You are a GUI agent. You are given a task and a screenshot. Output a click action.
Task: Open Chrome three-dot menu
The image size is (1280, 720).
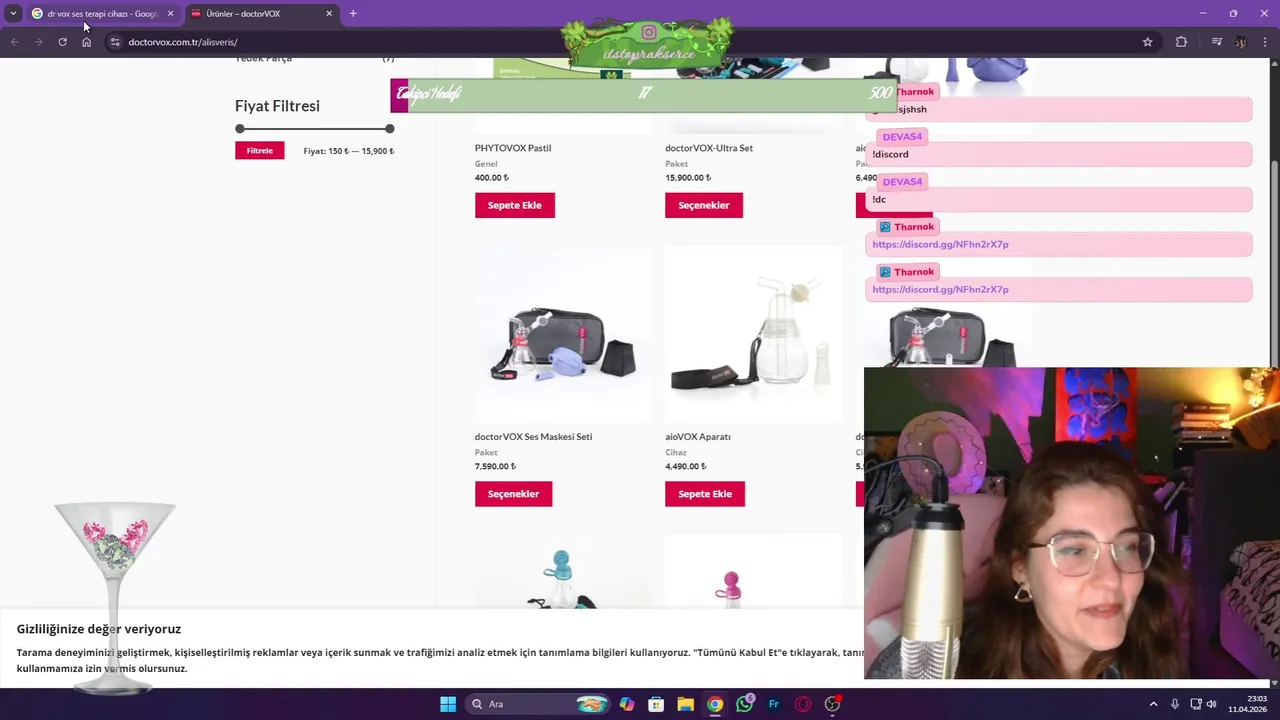pos(1266,42)
